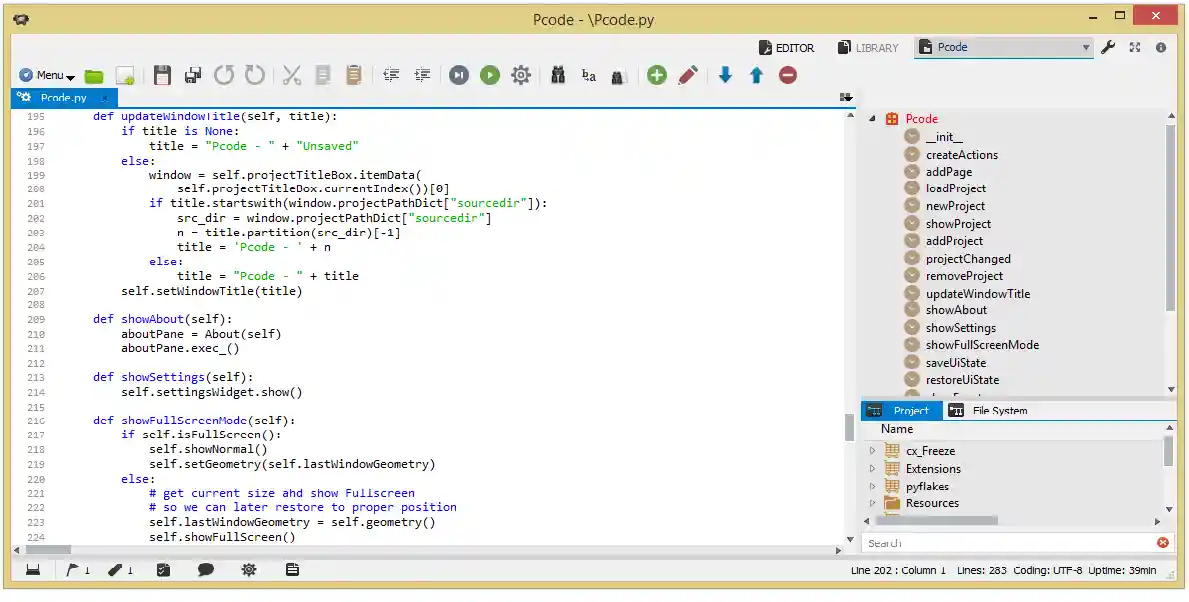
Task: Toggle fullscreen with the expand arrows icon
Action: point(1135,47)
